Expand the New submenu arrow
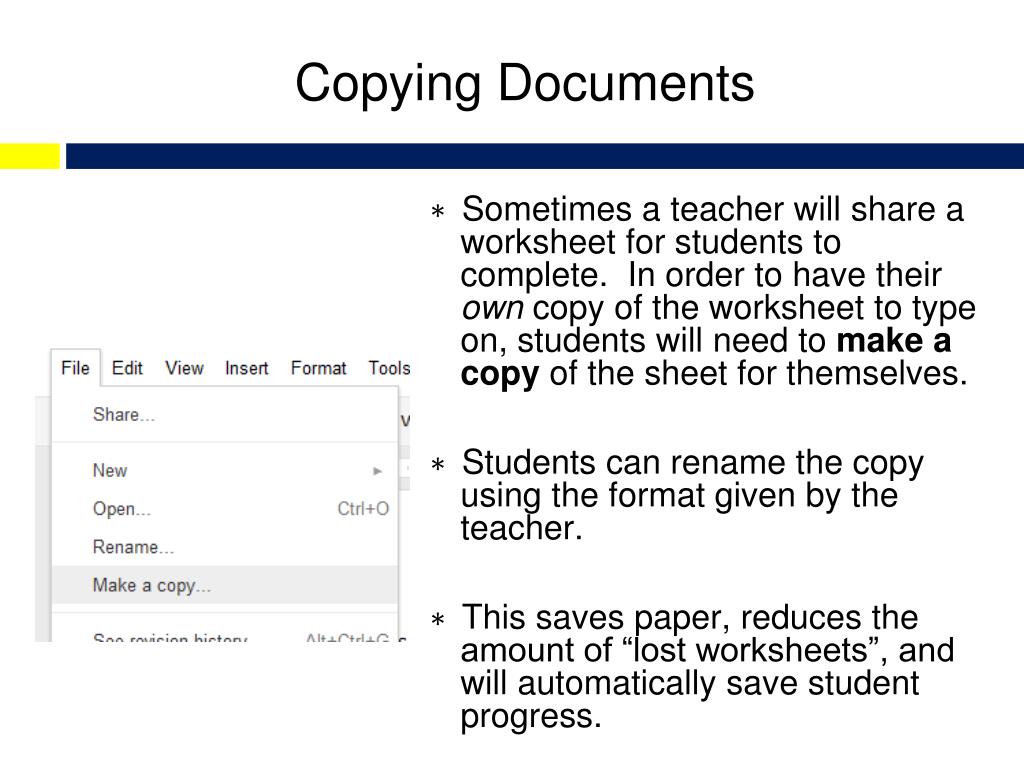This screenshot has height=768, width=1024. click(x=377, y=471)
